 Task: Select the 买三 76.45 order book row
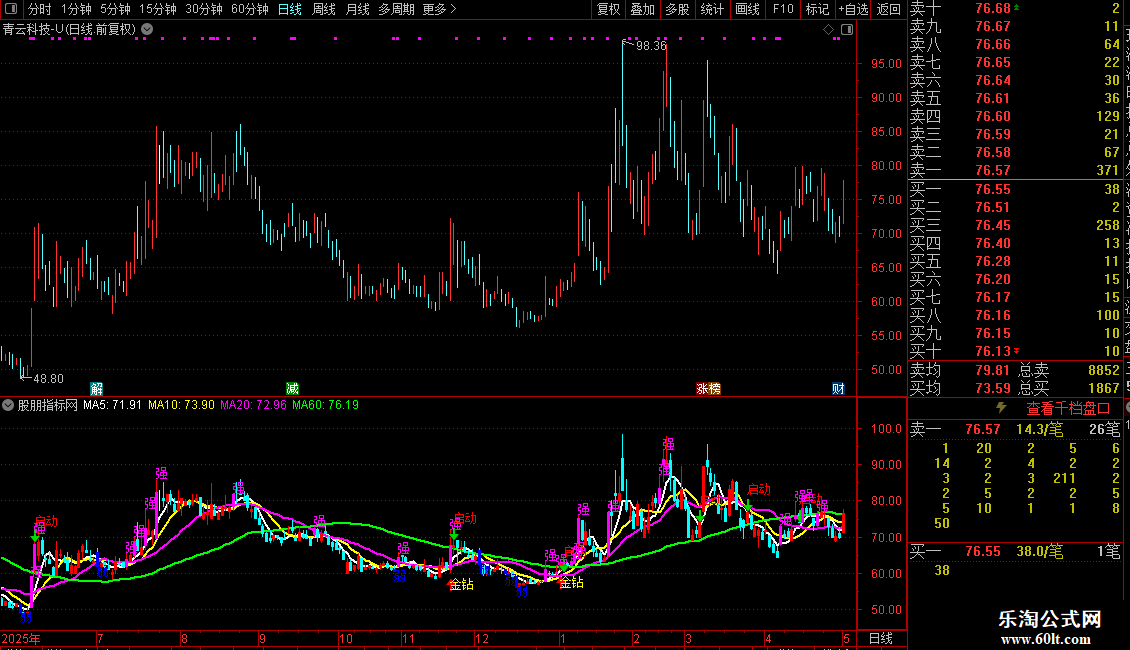click(x=1015, y=225)
